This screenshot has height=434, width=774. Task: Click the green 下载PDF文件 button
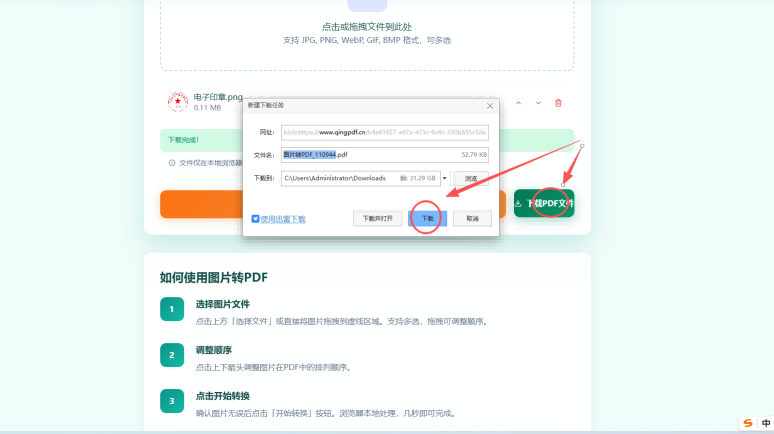[x=544, y=203]
